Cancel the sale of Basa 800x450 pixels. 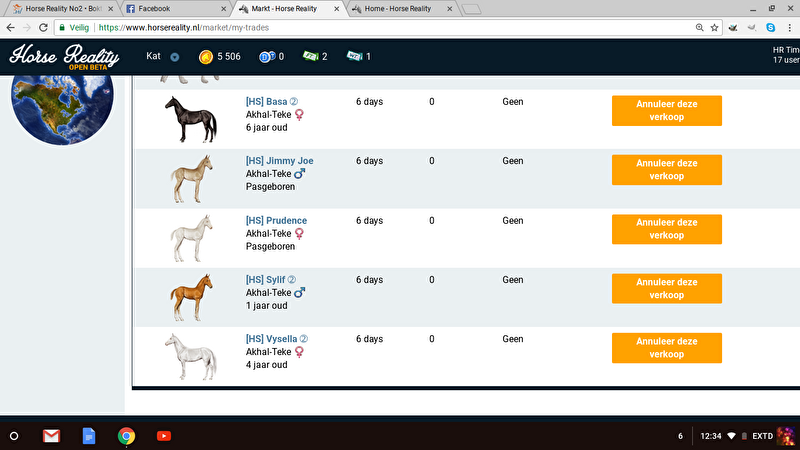666,110
